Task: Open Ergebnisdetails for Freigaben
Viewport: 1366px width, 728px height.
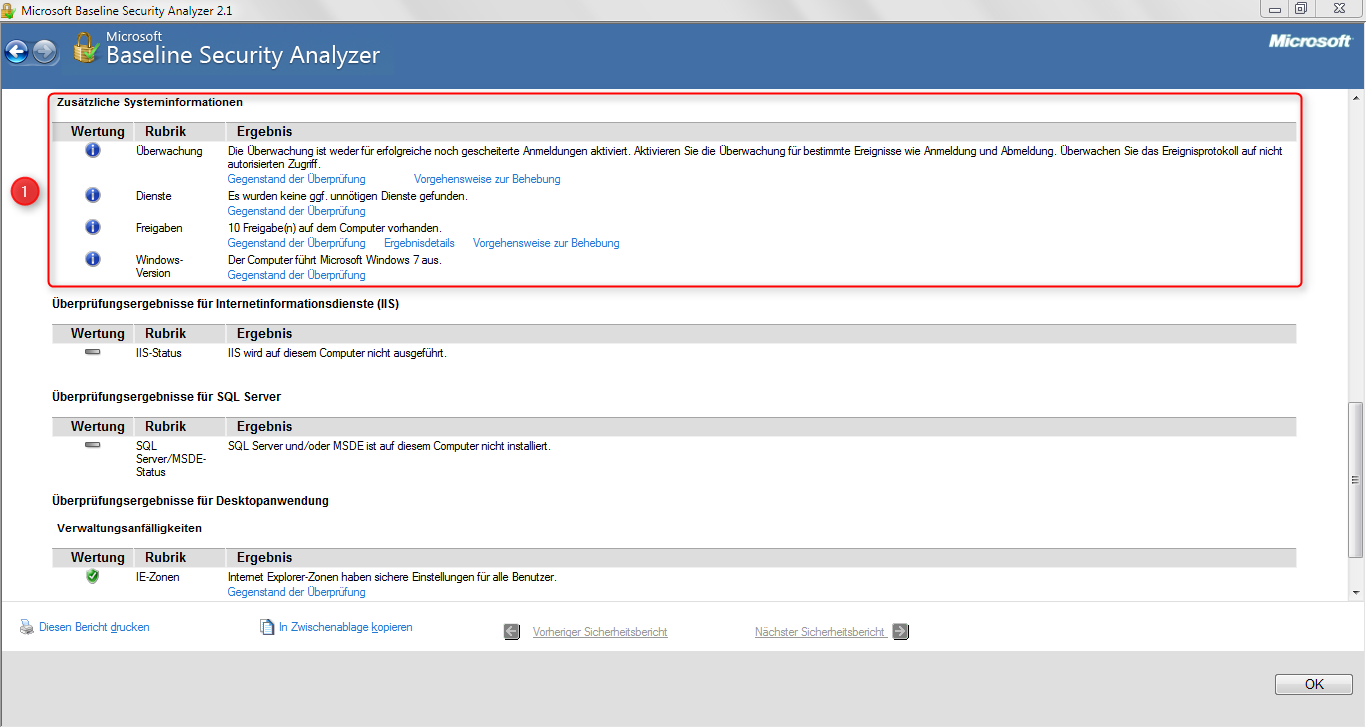Action: point(418,242)
